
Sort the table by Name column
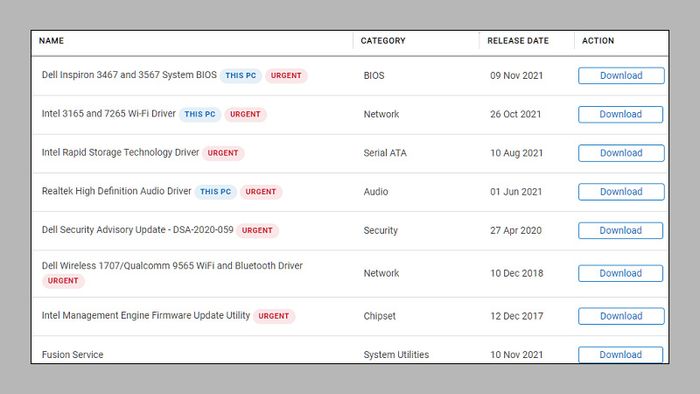(x=51, y=41)
